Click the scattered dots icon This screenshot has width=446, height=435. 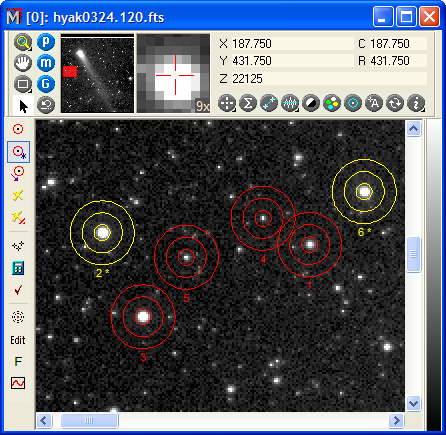tap(18, 246)
